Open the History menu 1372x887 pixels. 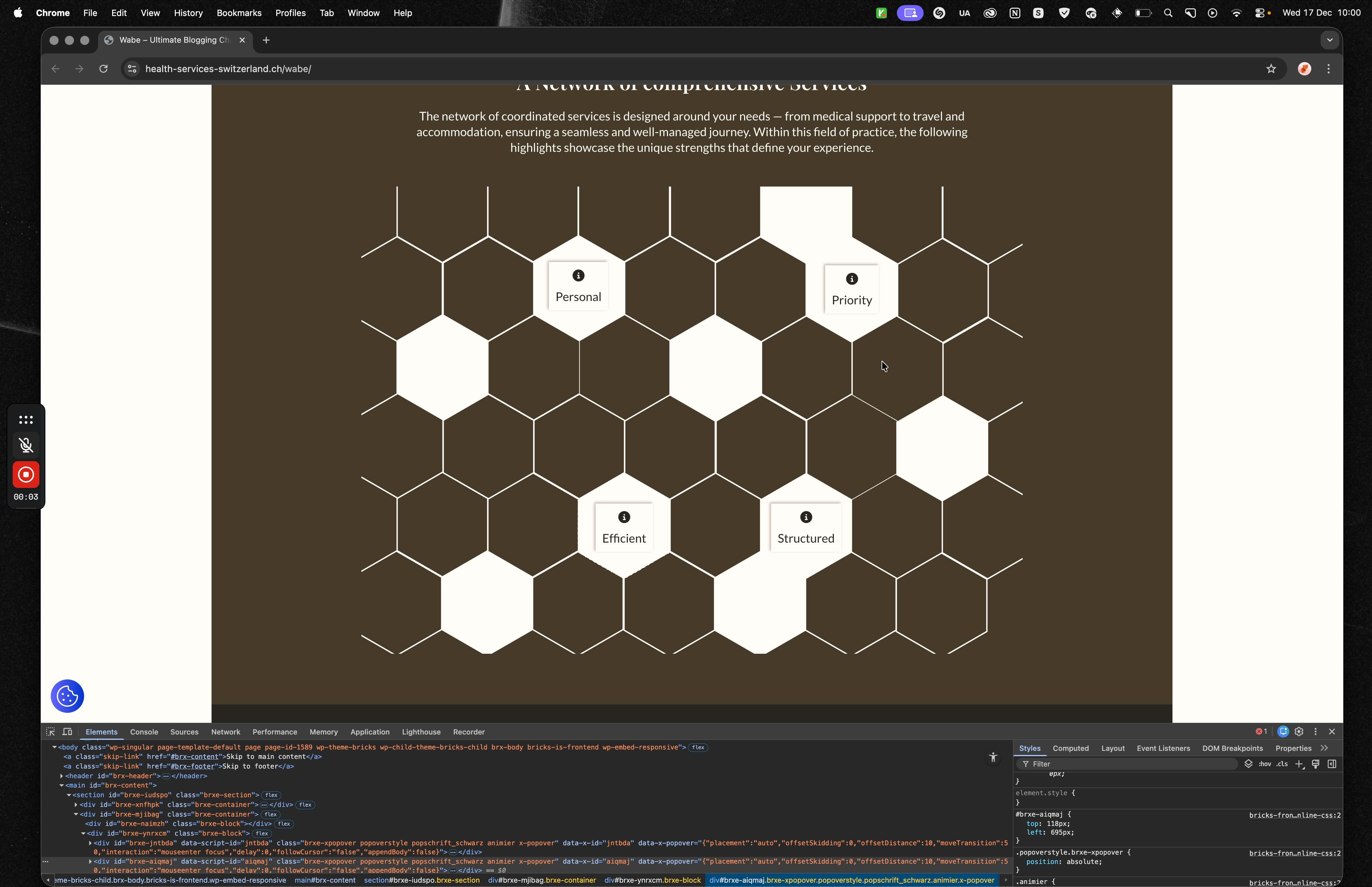click(x=188, y=13)
